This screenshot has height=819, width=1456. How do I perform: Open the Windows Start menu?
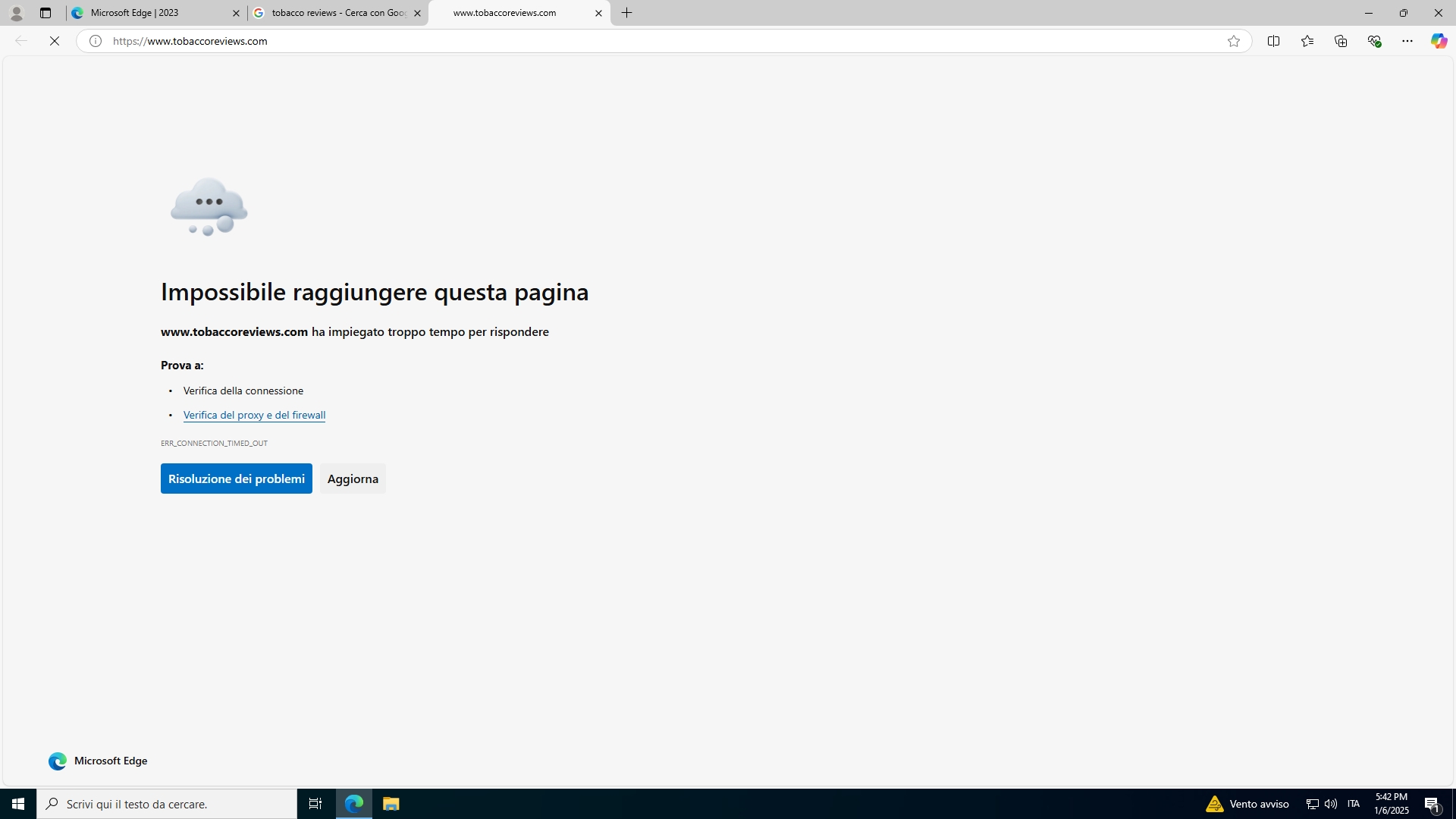[x=18, y=804]
